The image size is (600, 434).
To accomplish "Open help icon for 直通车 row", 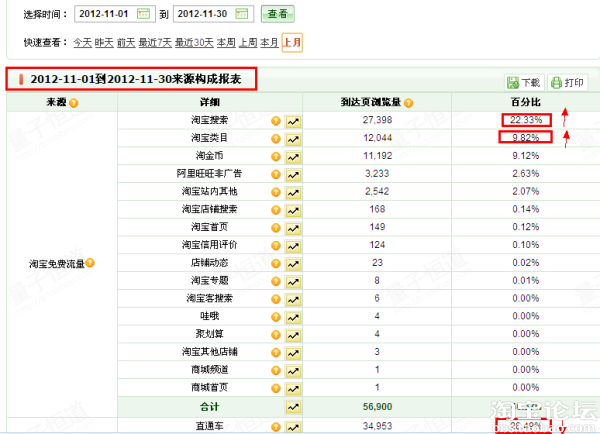I will coord(276,426).
